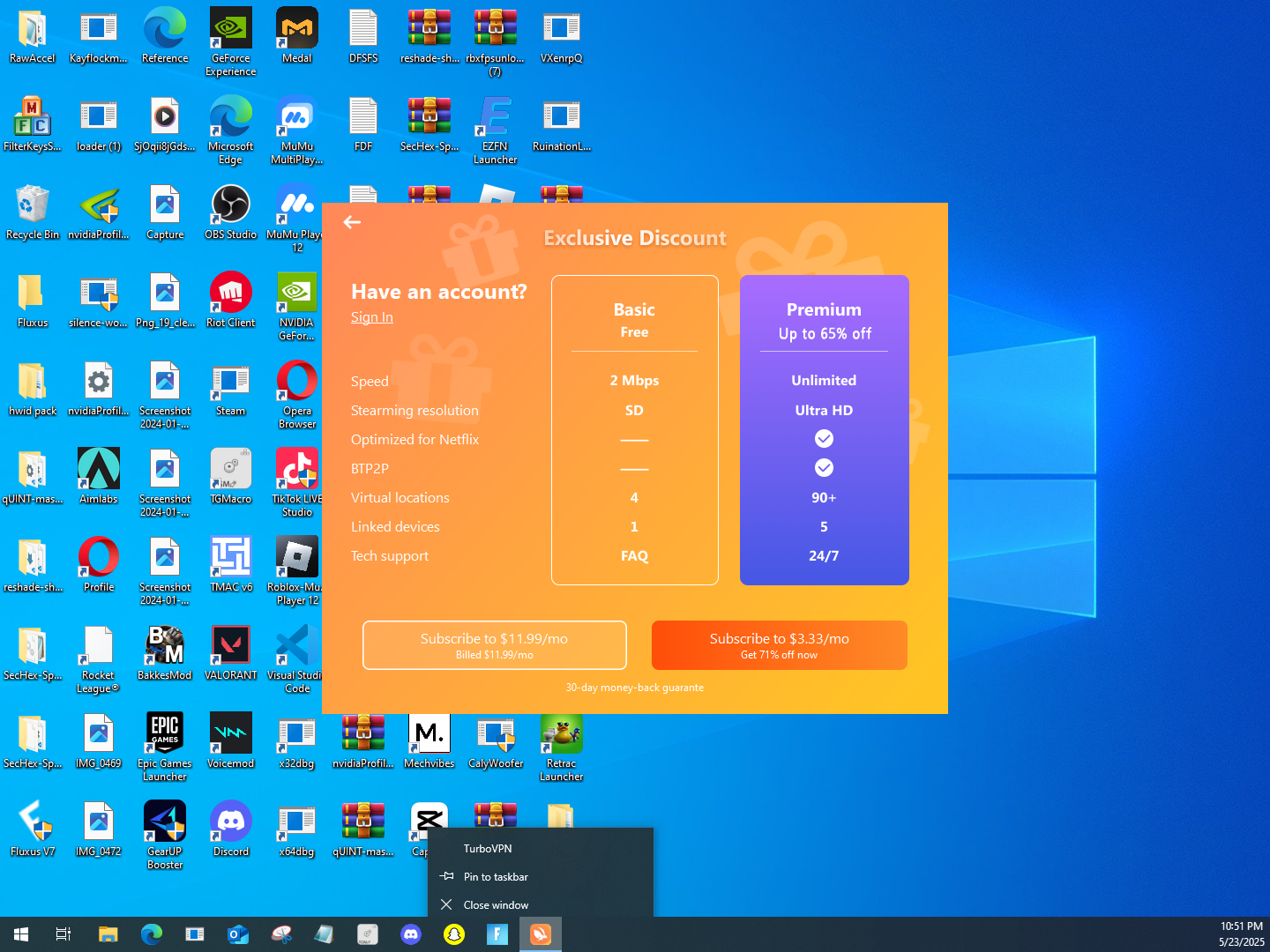This screenshot has height=952, width=1270.
Task: Select x32dbg desktop icon
Action: click(x=297, y=742)
